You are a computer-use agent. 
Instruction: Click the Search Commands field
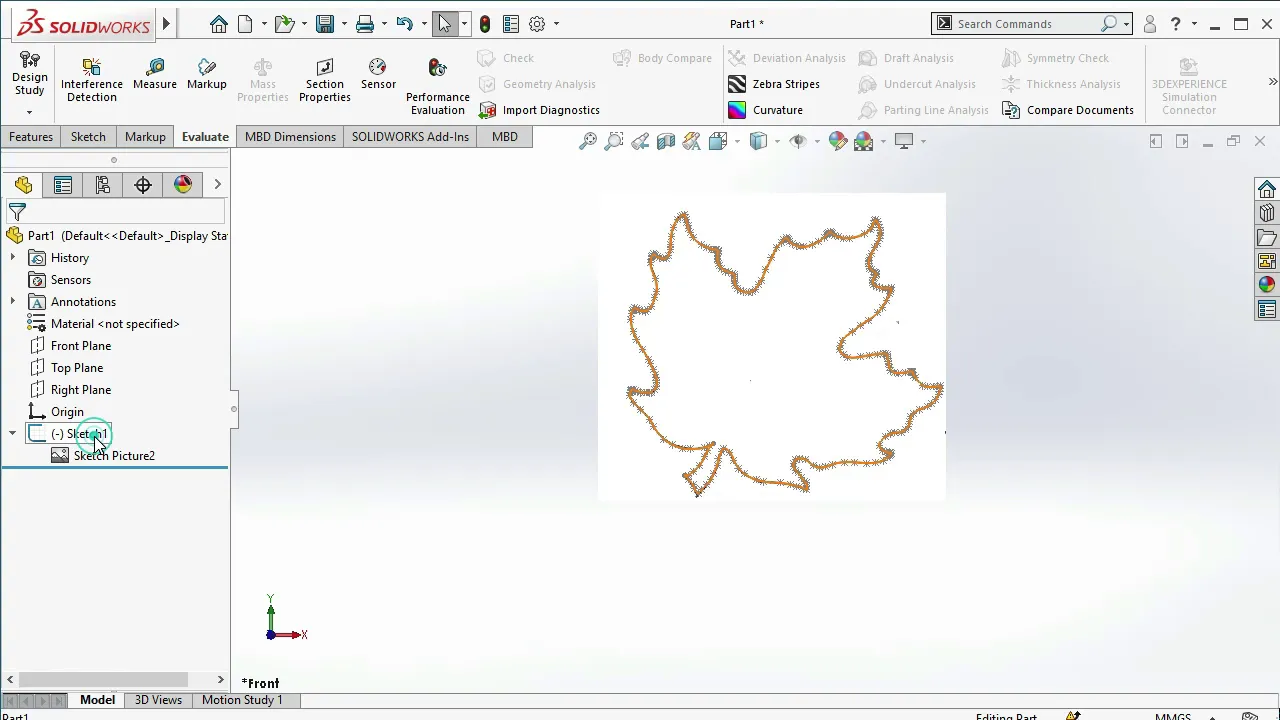coord(1032,24)
